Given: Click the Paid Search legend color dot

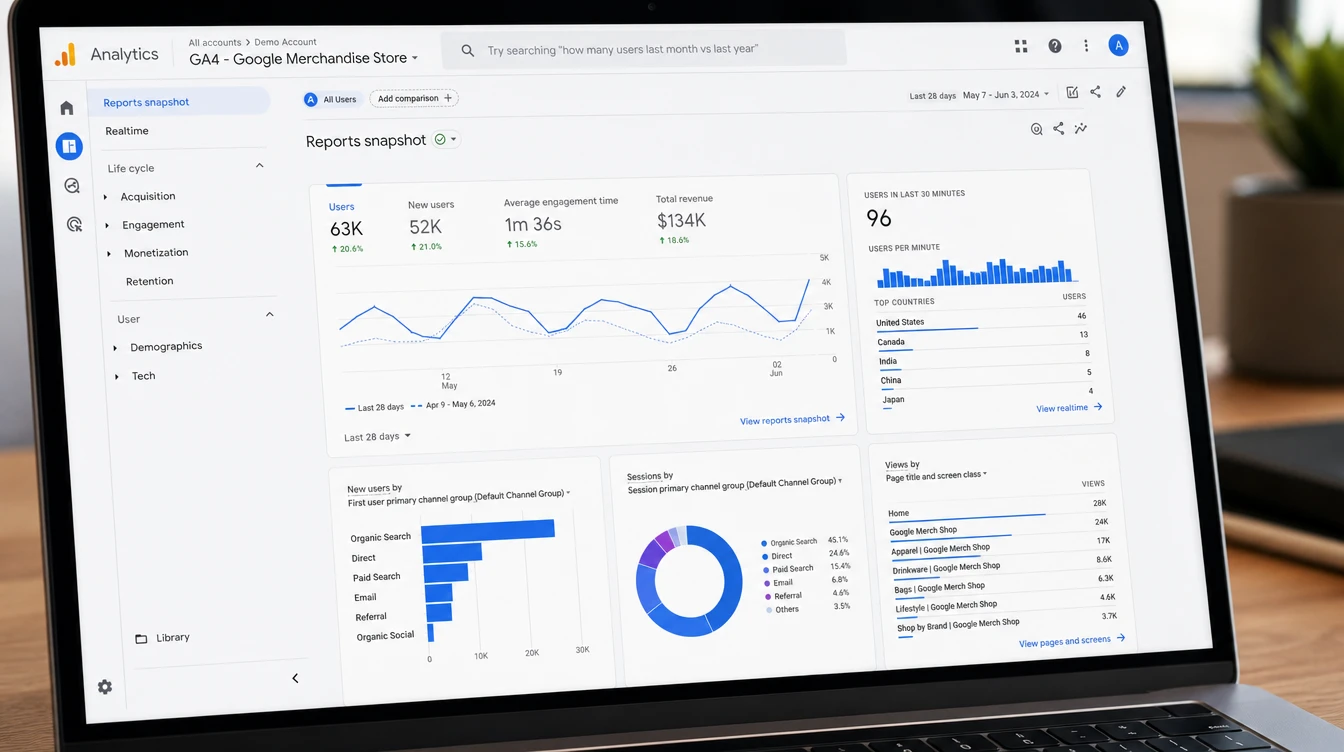Looking at the screenshot, I should click(x=766, y=570).
